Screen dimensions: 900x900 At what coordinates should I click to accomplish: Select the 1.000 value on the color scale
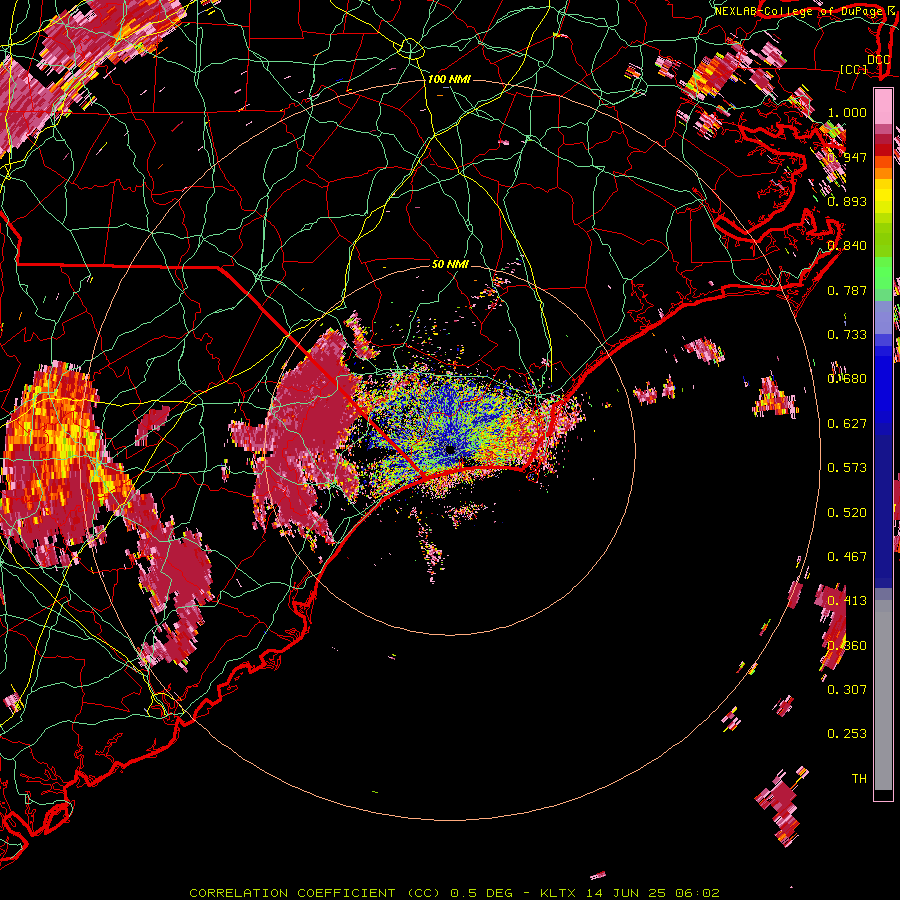pyautogui.click(x=847, y=112)
